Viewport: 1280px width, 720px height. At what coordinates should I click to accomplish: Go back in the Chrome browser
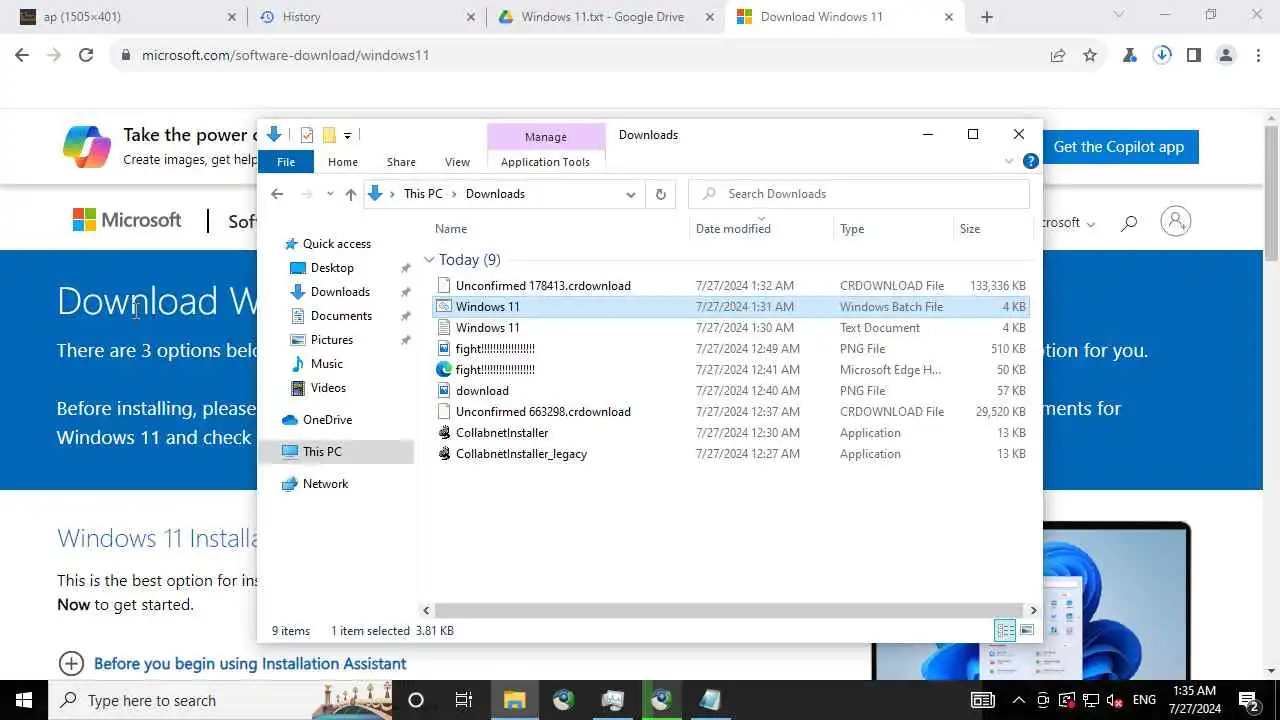tap(22, 55)
